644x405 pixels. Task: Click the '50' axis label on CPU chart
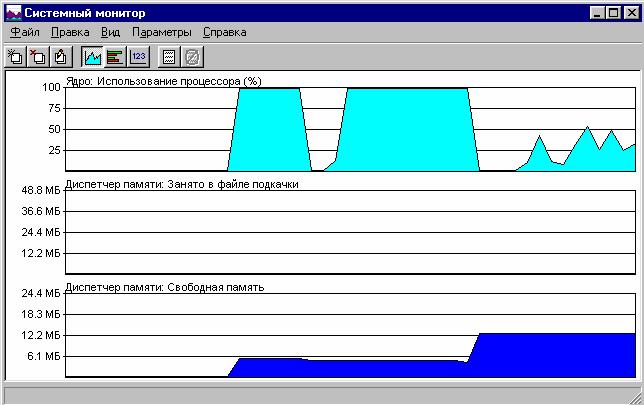pos(54,129)
